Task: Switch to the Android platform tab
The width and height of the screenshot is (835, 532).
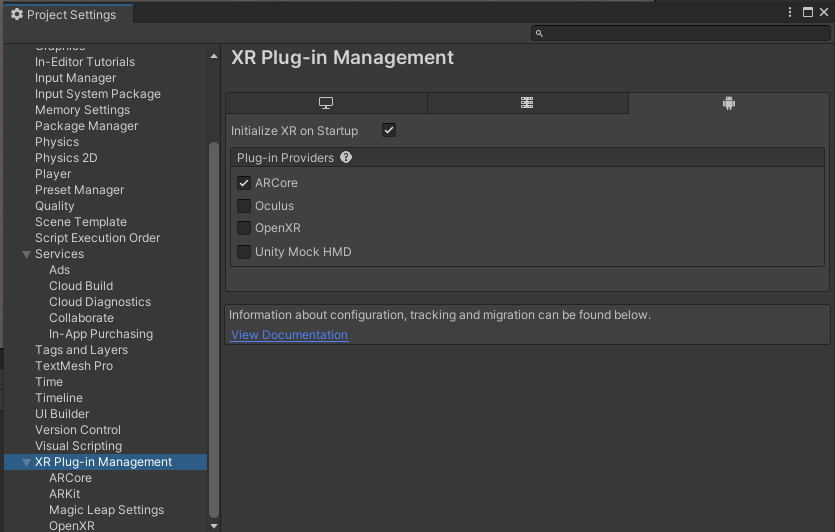Action: (x=728, y=103)
